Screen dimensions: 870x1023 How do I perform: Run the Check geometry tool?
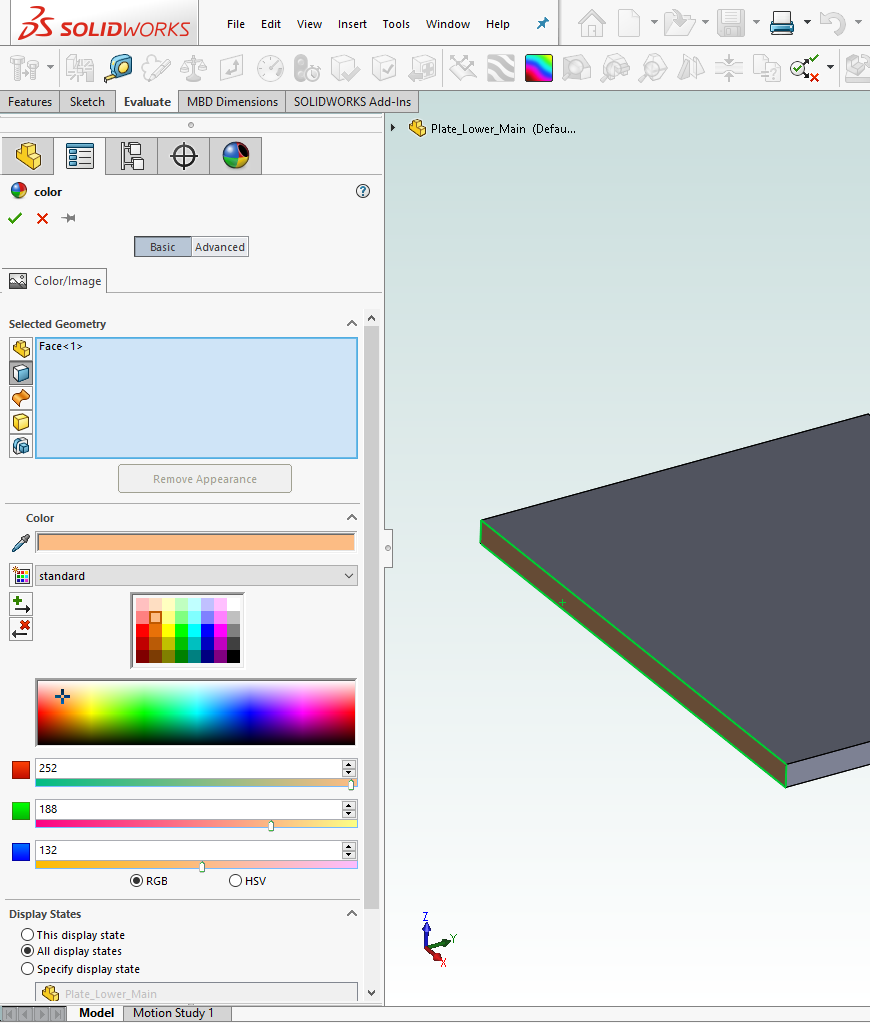[x=345, y=68]
